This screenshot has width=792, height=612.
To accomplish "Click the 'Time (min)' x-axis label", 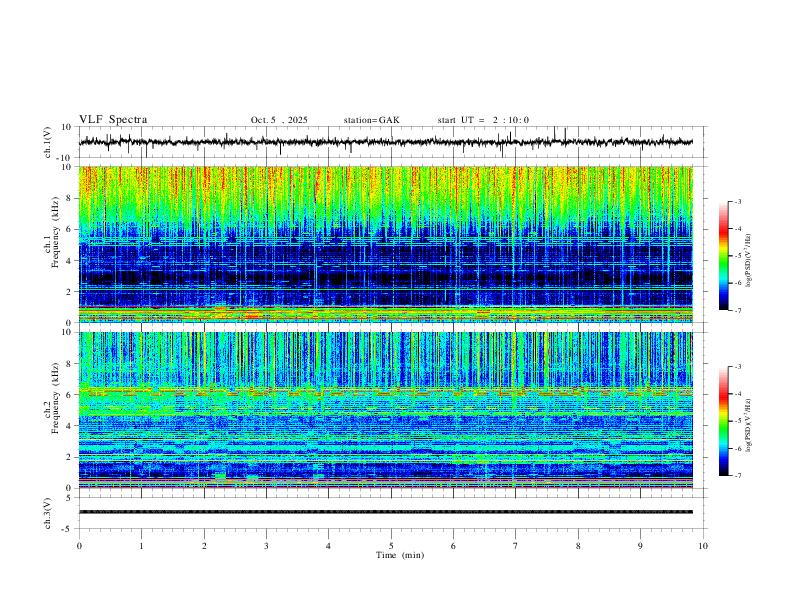I will pos(400,555).
